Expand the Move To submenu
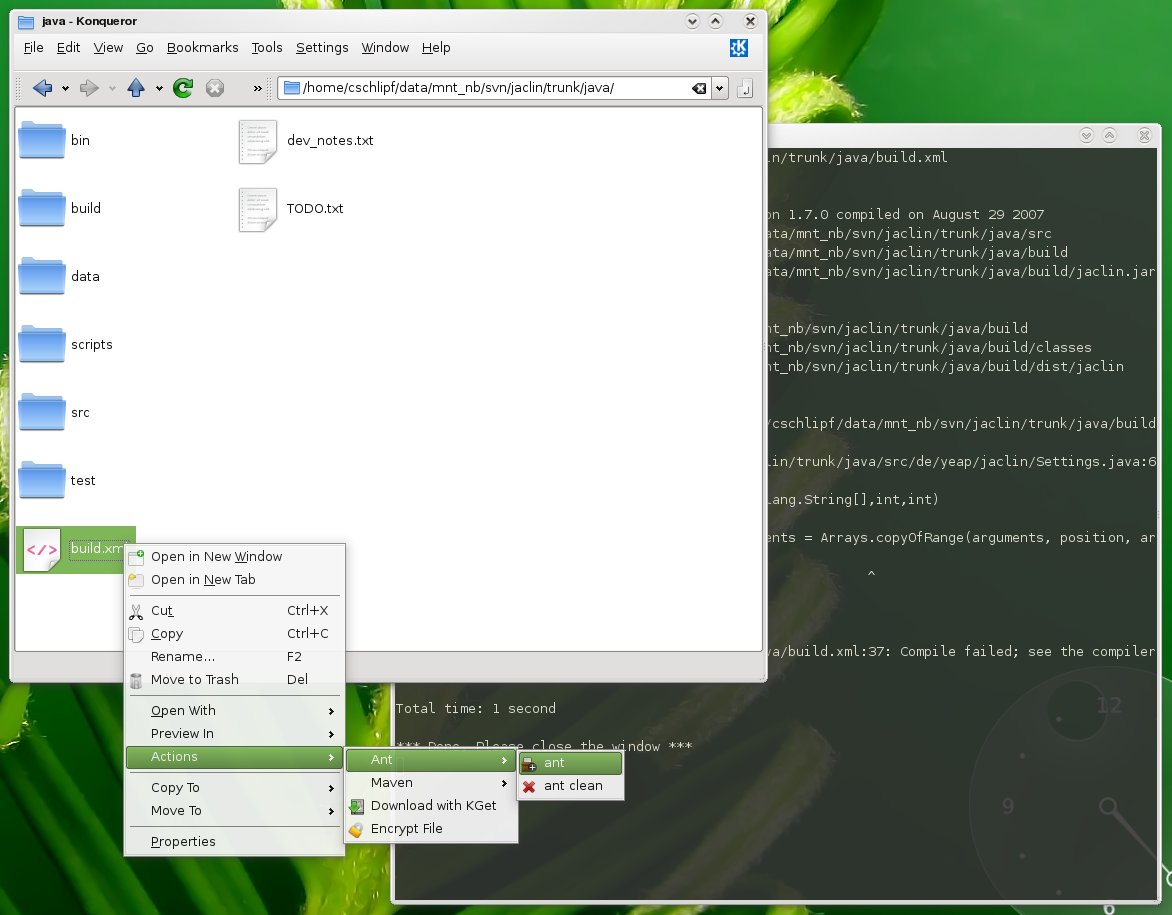 (x=234, y=811)
